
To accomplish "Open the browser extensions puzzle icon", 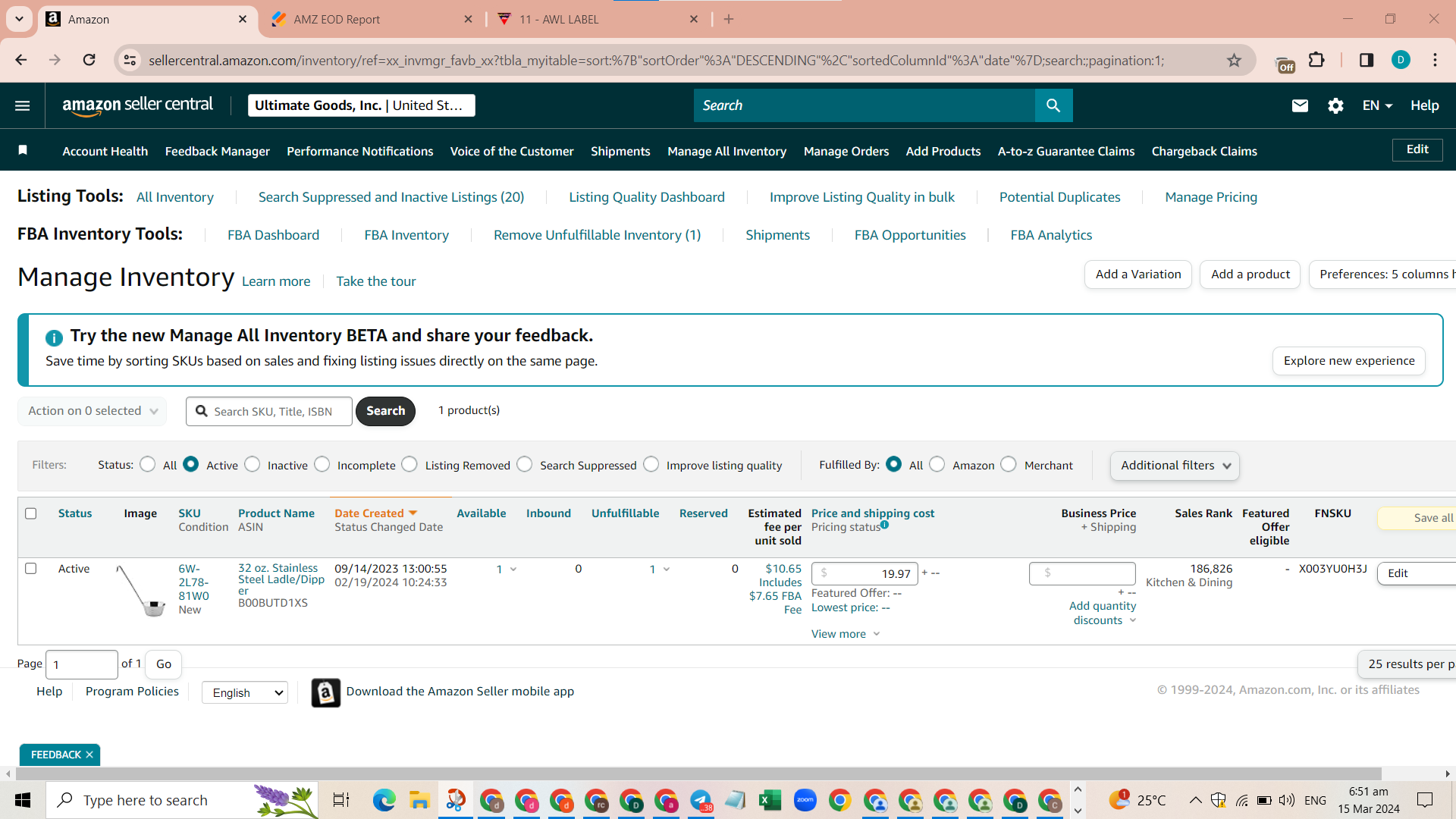I will tap(1317, 60).
